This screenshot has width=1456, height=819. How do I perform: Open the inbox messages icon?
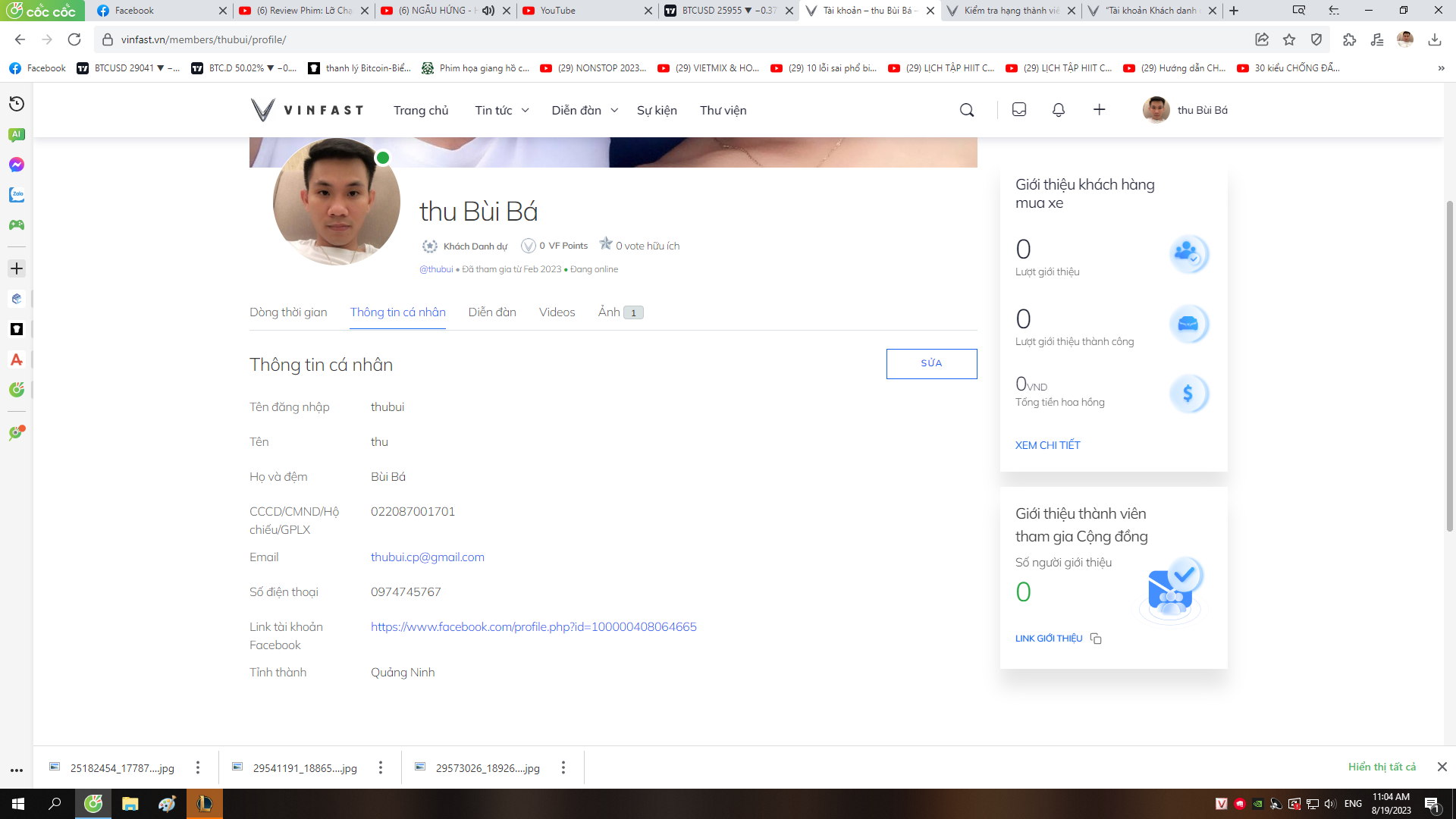[1019, 111]
